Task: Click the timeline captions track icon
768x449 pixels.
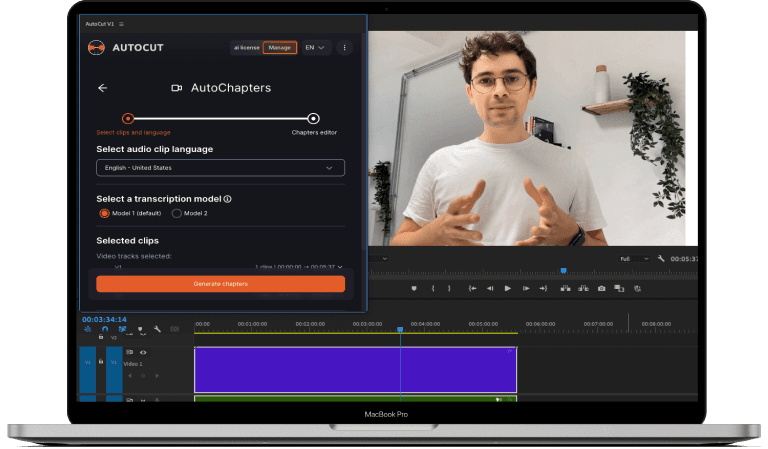Action: click(x=174, y=330)
